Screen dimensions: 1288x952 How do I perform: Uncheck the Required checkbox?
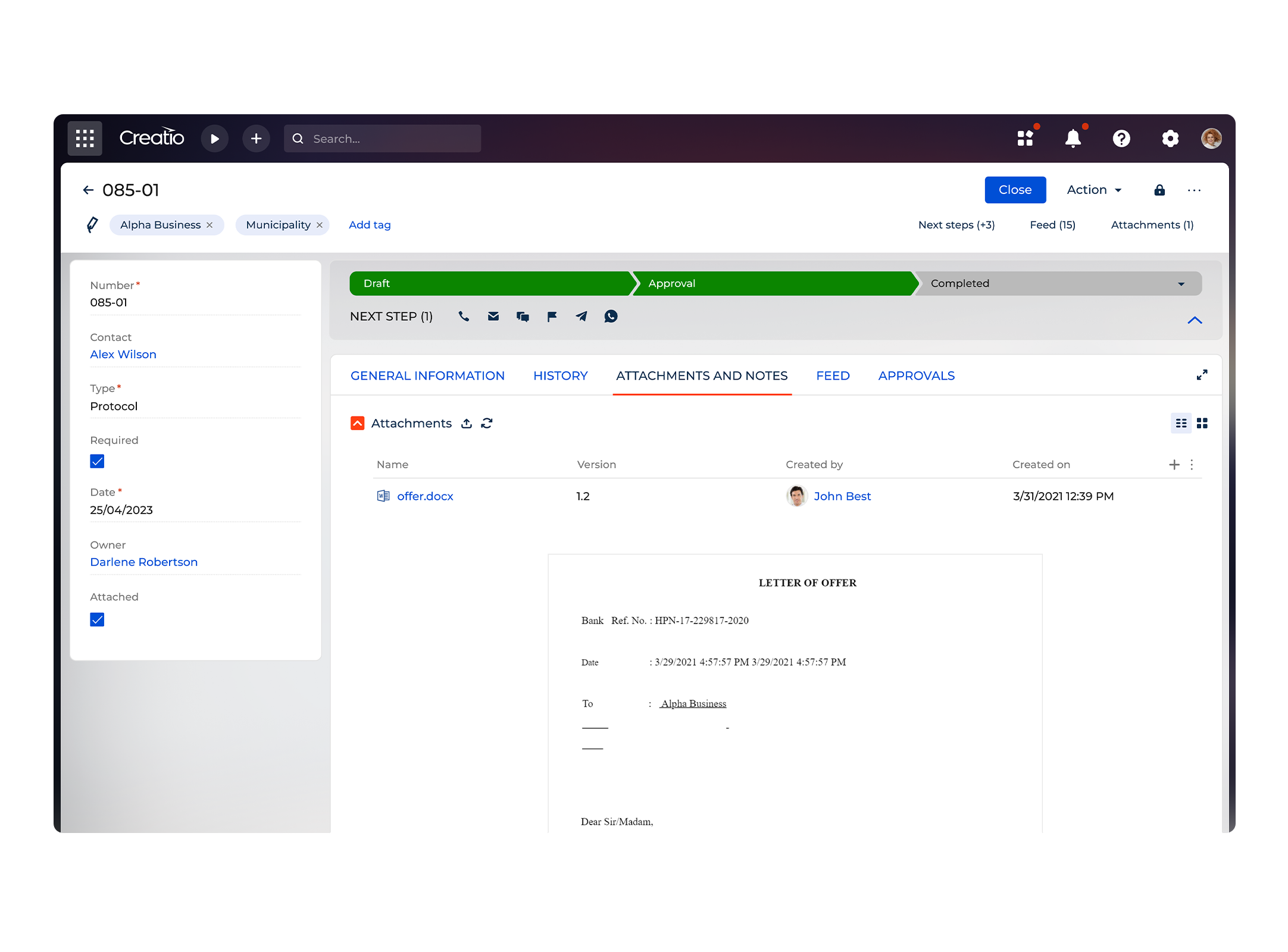coord(97,461)
